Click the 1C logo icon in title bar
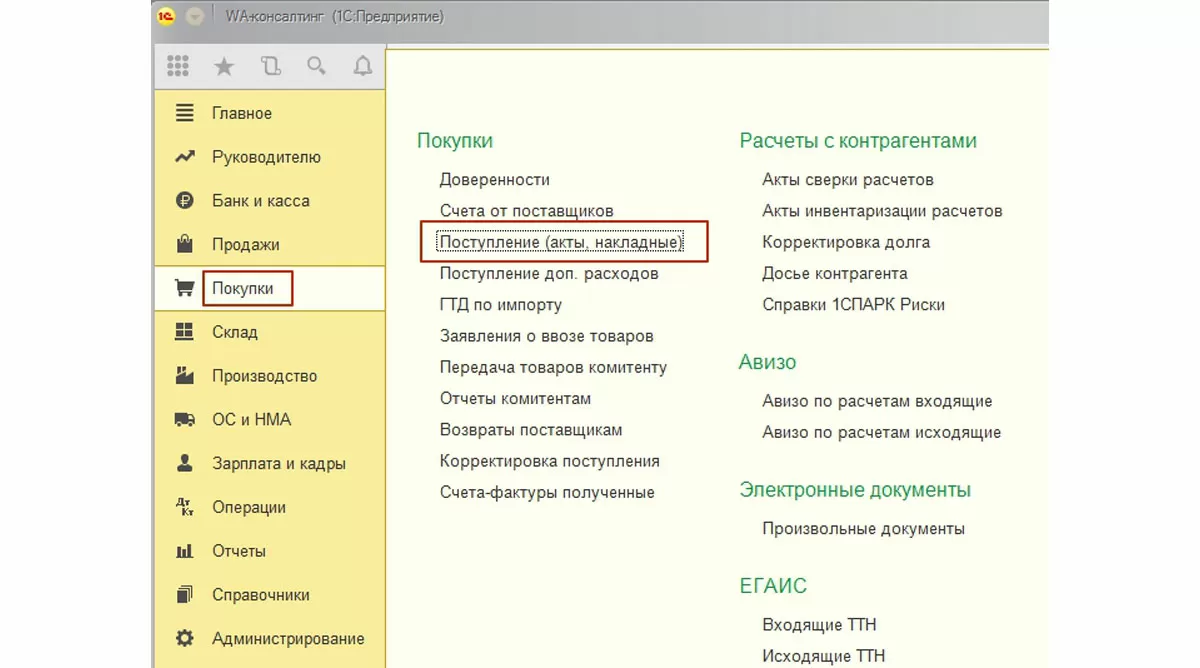The width and height of the screenshot is (1200, 668). point(166,16)
